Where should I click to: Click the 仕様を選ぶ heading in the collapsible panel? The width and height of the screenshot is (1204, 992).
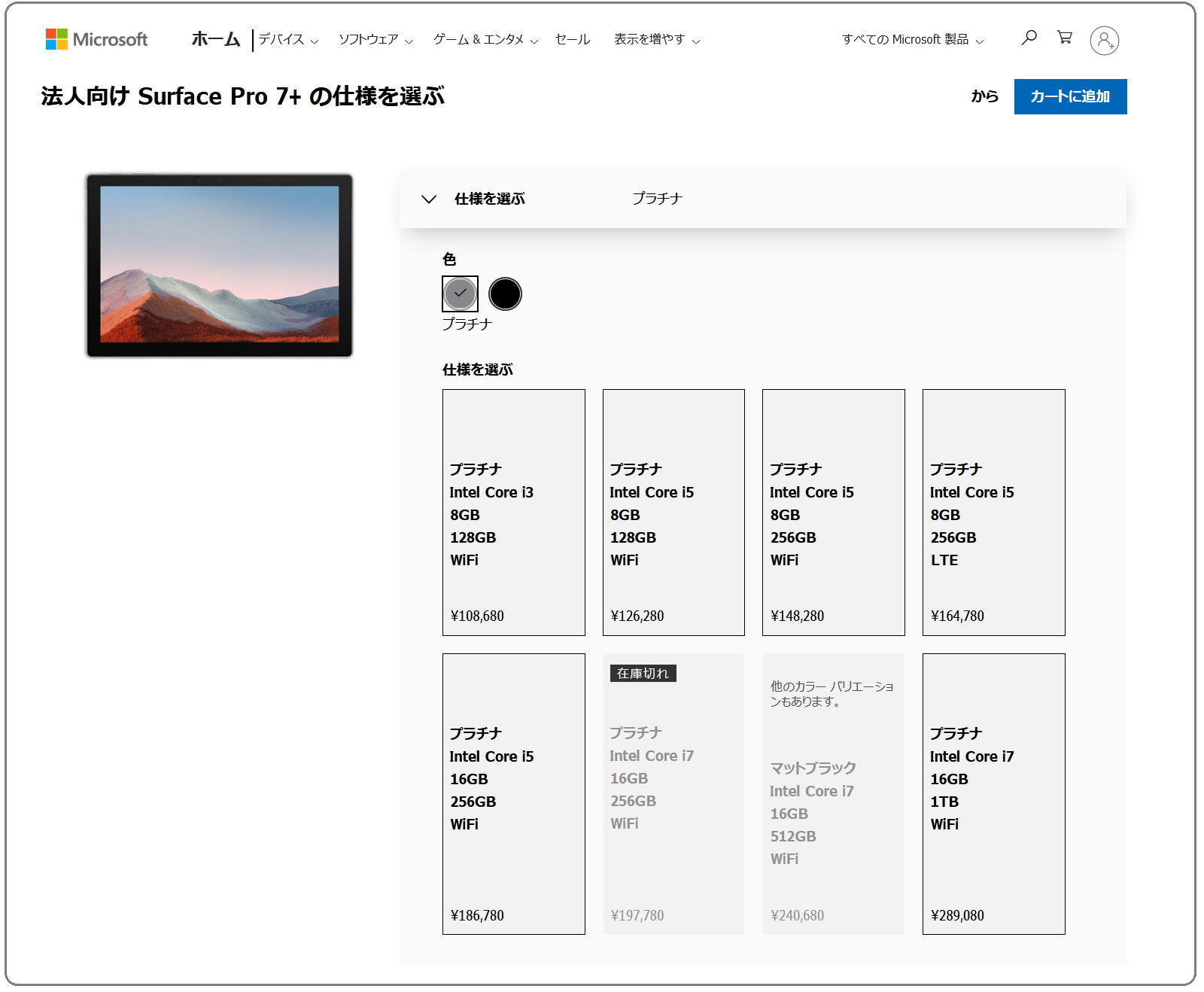[490, 199]
